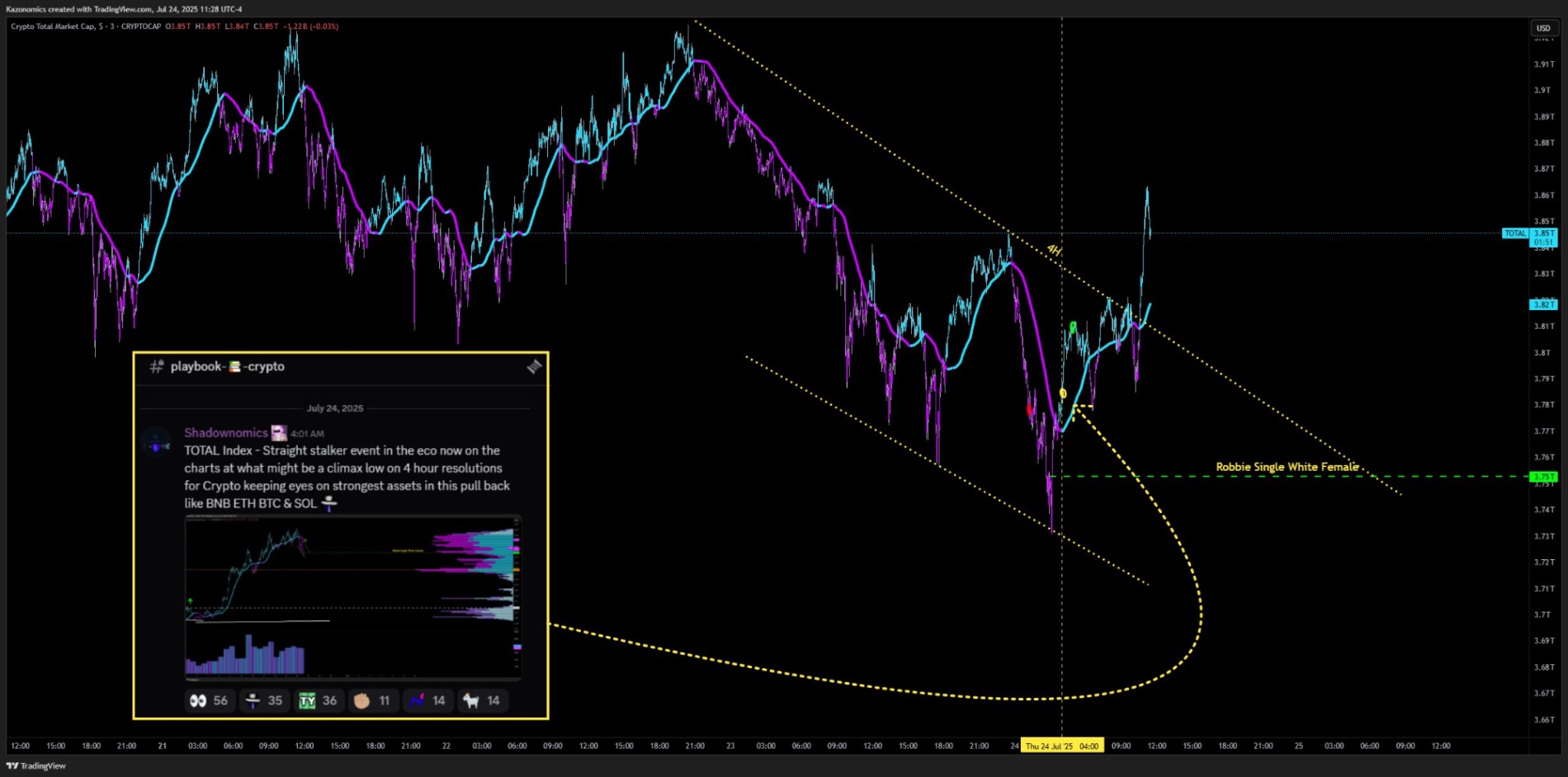
Task: Click the UFO emoji reaction showing 35
Action: point(264,700)
